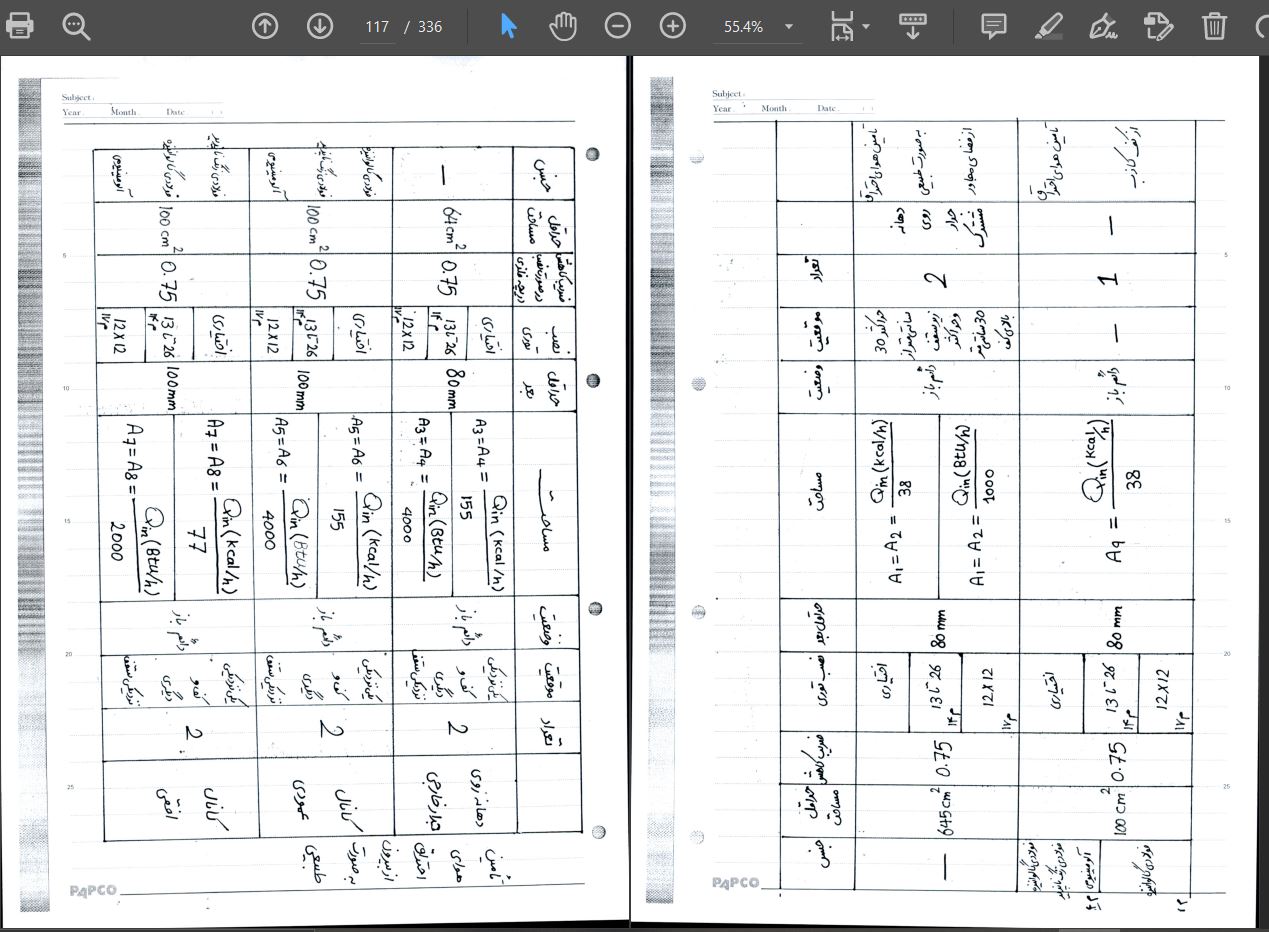
Task: Click the read mode keyboard-arrow icon
Action: [912, 26]
